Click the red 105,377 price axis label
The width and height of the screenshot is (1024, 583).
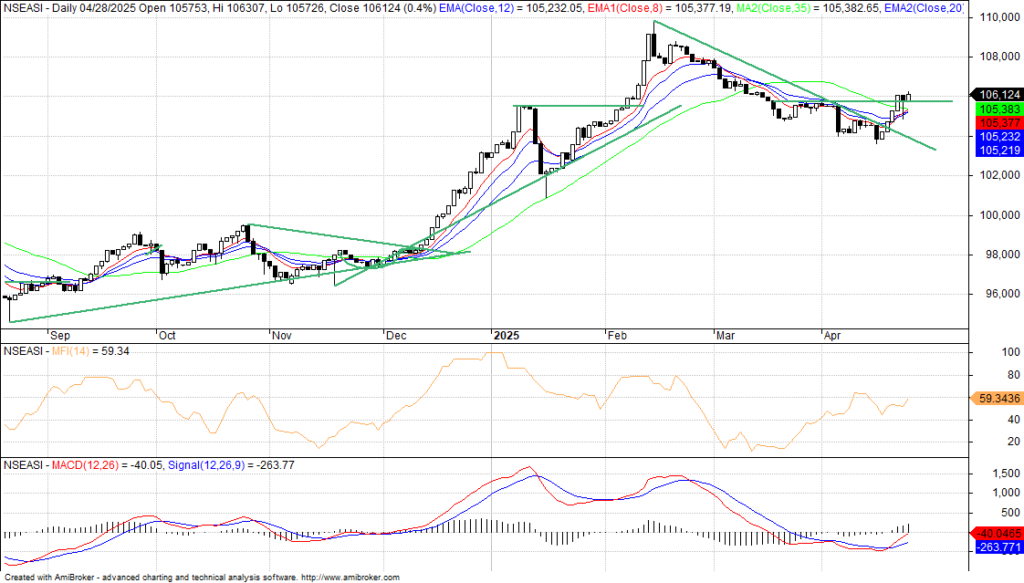pos(996,122)
